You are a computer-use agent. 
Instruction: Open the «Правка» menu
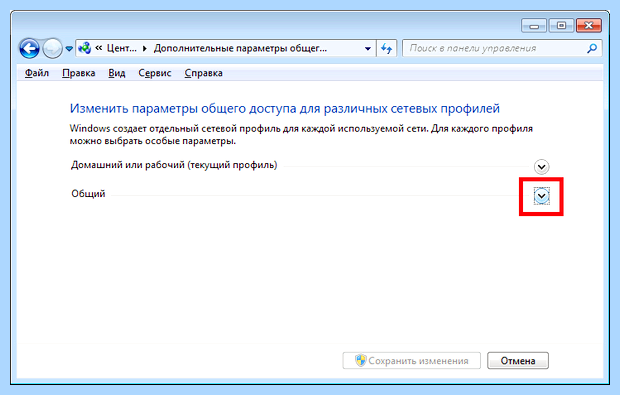pyautogui.click(x=79, y=73)
